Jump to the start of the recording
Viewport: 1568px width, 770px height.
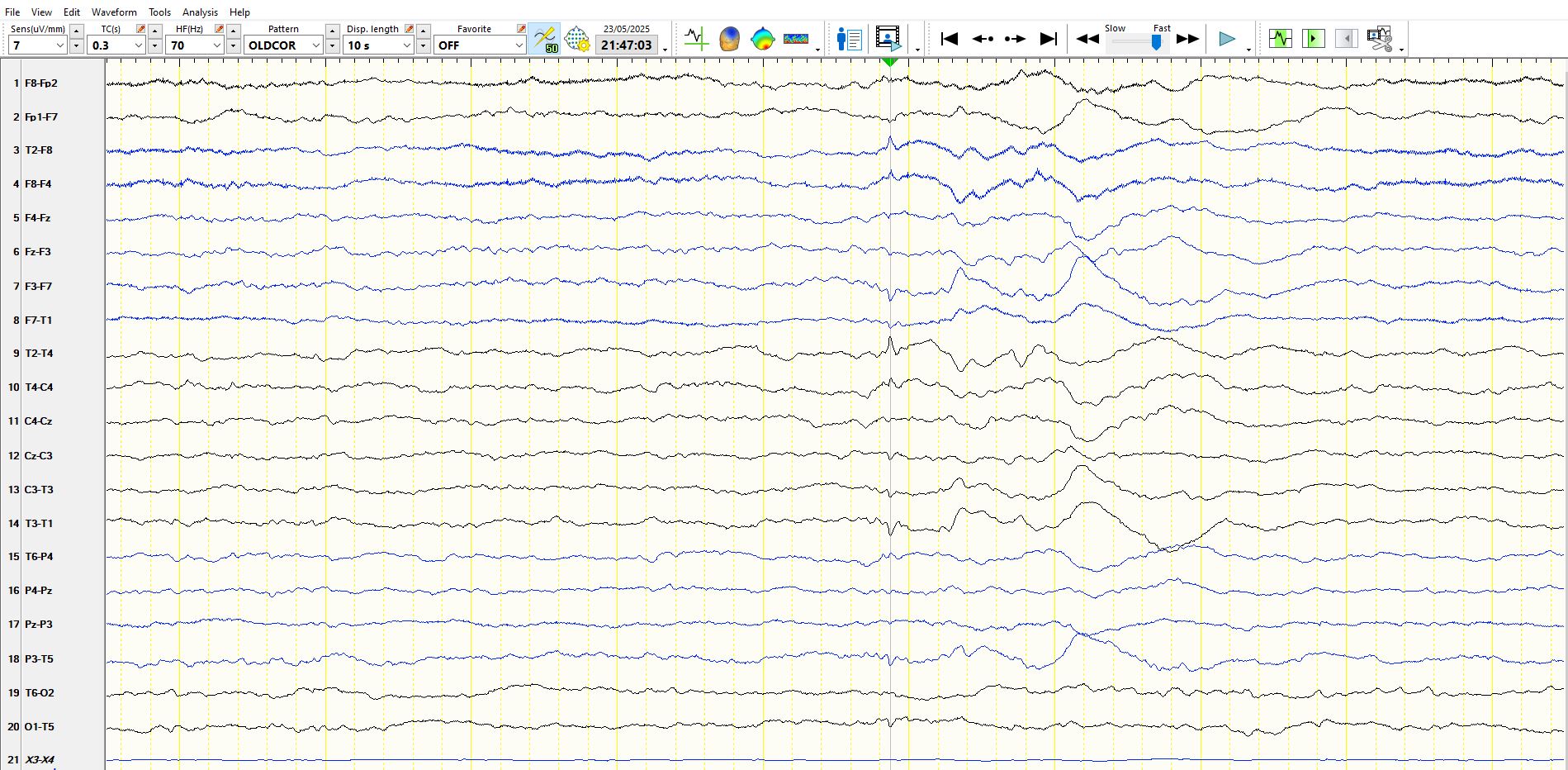950,39
